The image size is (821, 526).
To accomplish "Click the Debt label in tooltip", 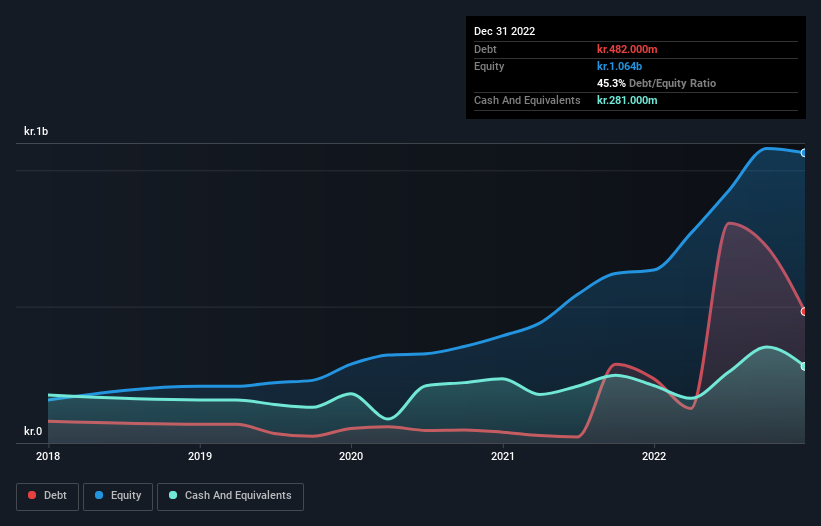I will tap(485, 49).
